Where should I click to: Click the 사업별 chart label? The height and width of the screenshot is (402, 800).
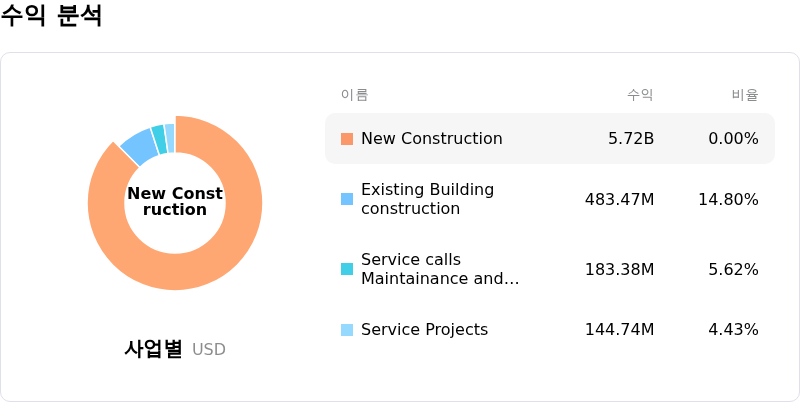154,349
